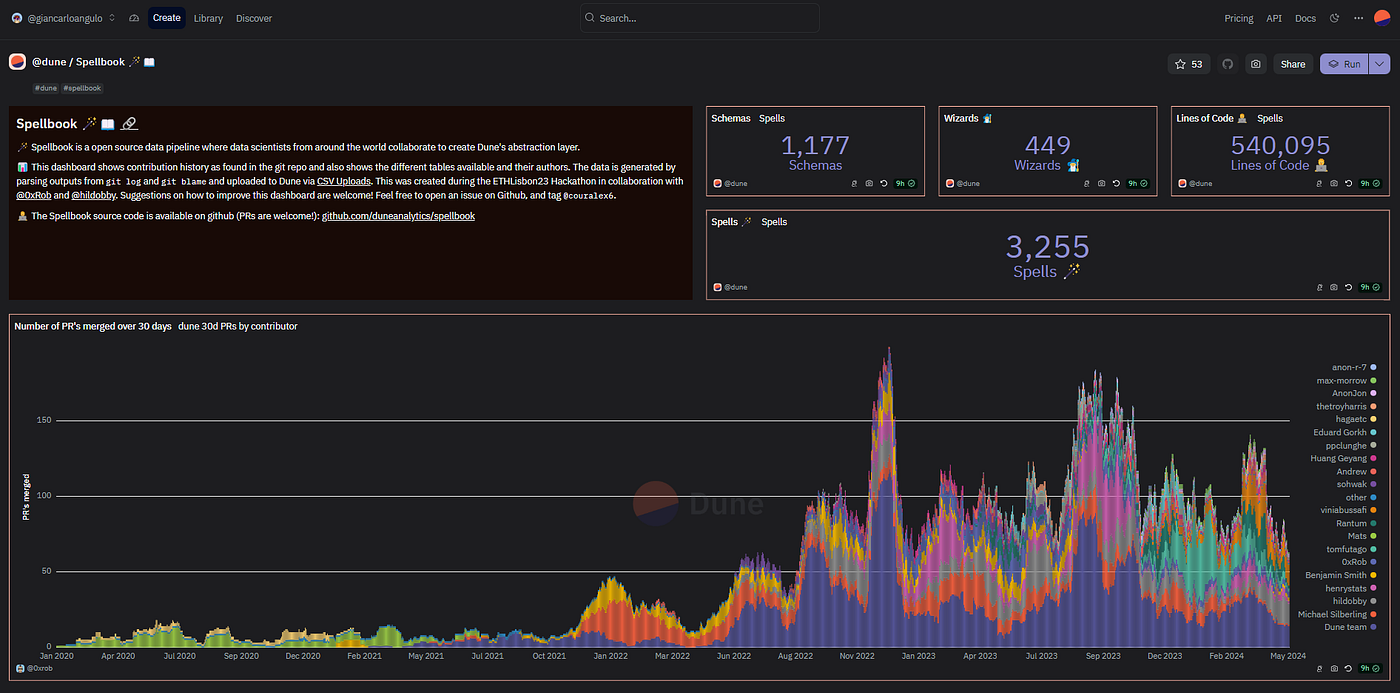Image resolution: width=1400 pixels, height=693 pixels.
Task: Star the Spellbook dashboard (53 stars)
Action: (1189, 64)
